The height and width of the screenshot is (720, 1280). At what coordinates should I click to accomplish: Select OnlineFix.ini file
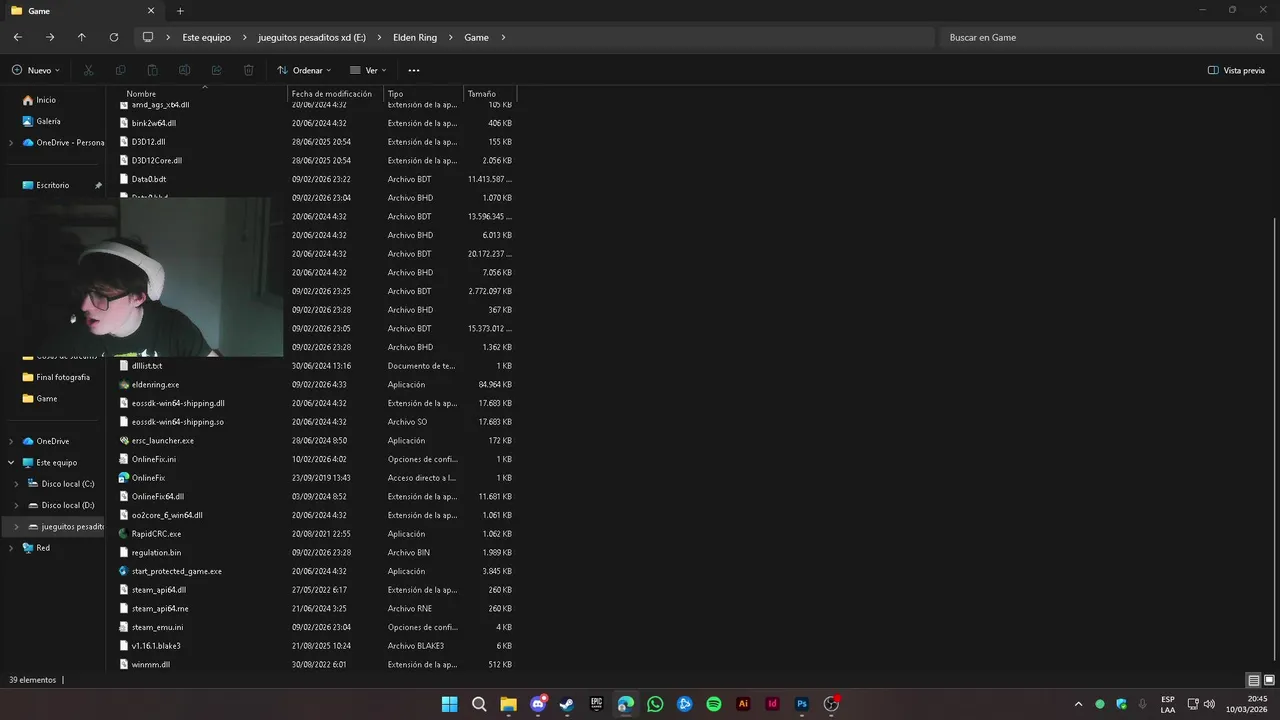(153, 459)
